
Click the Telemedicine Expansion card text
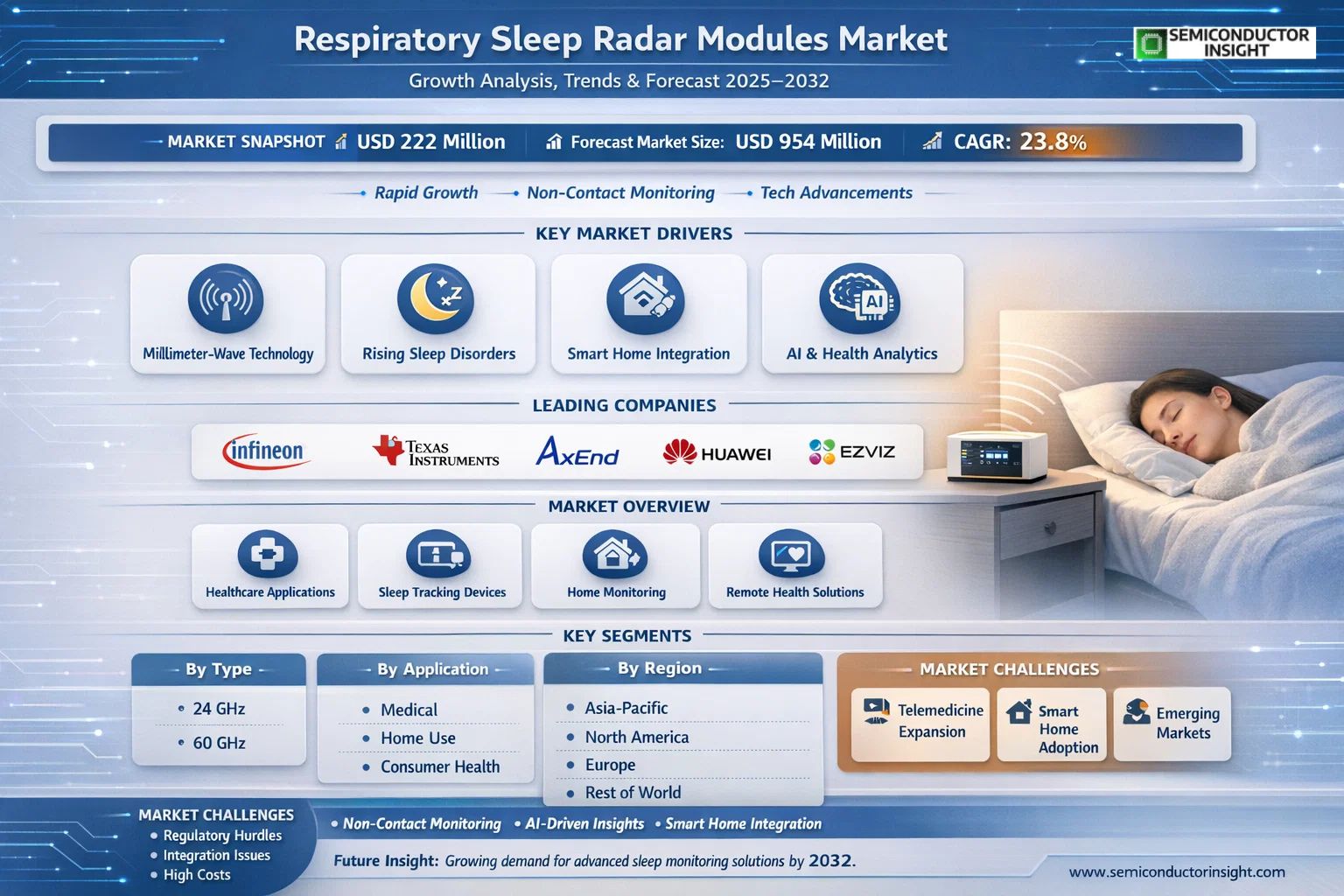940,721
